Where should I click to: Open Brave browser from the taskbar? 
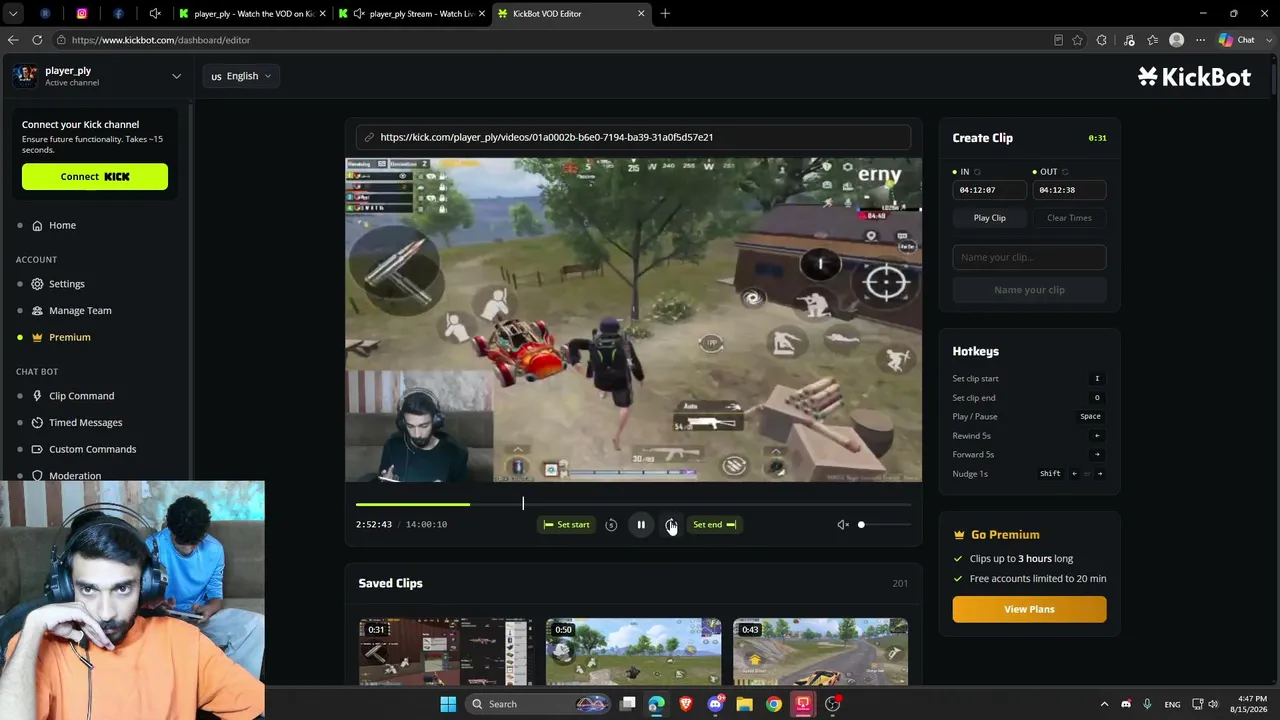tap(685, 704)
